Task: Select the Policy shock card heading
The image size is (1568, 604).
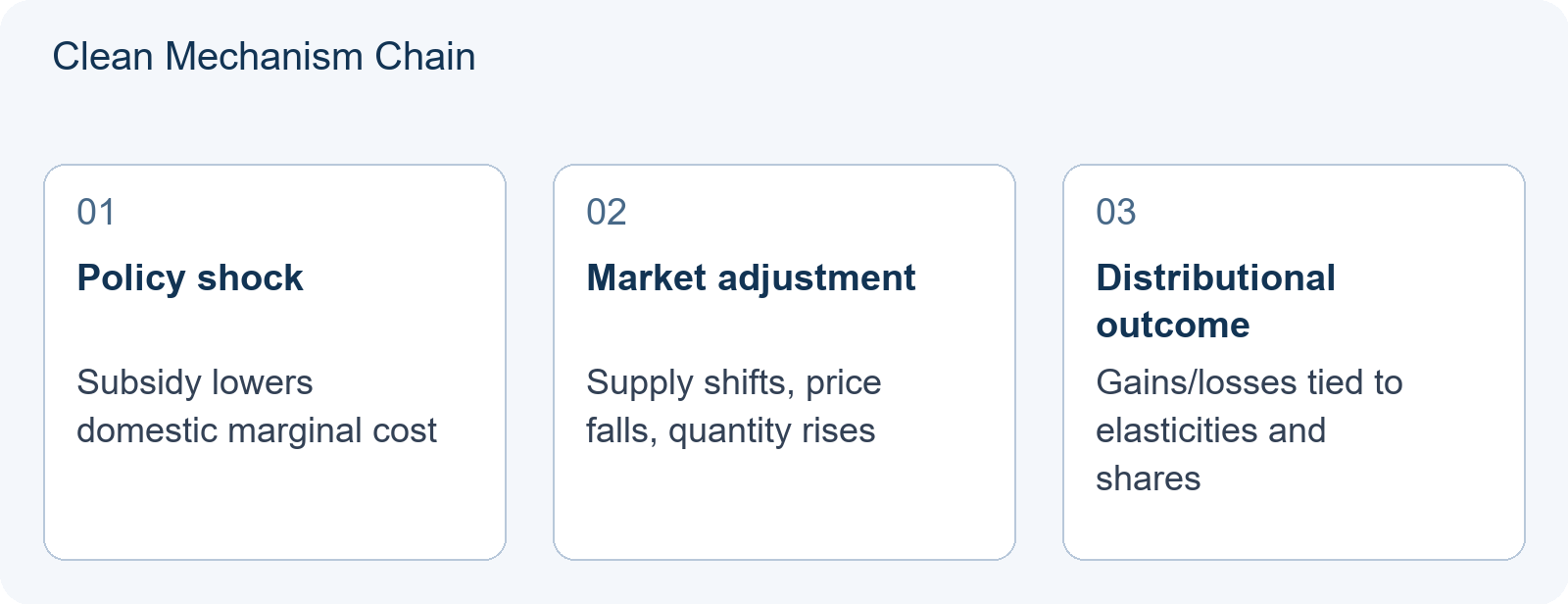Action: 190,277
